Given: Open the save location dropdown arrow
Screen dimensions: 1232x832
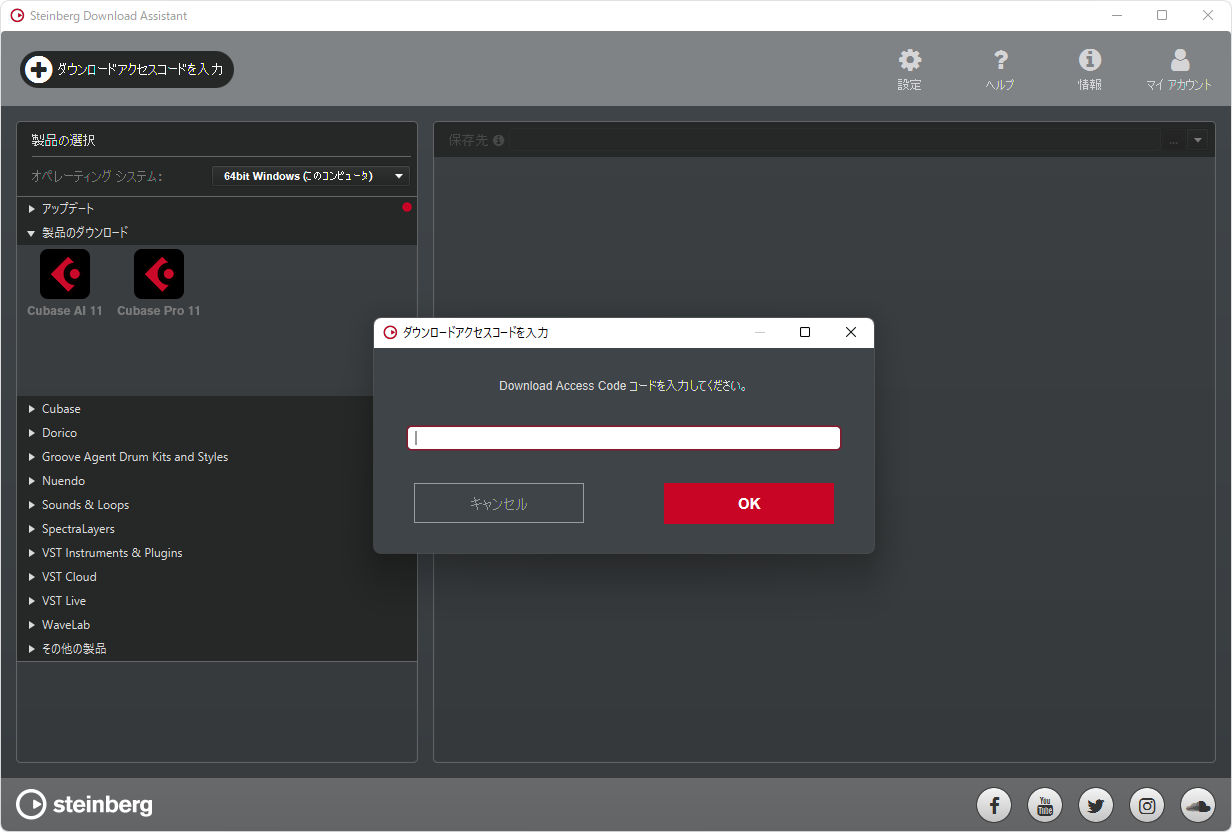Looking at the screenshot, I should [1198, 140].
